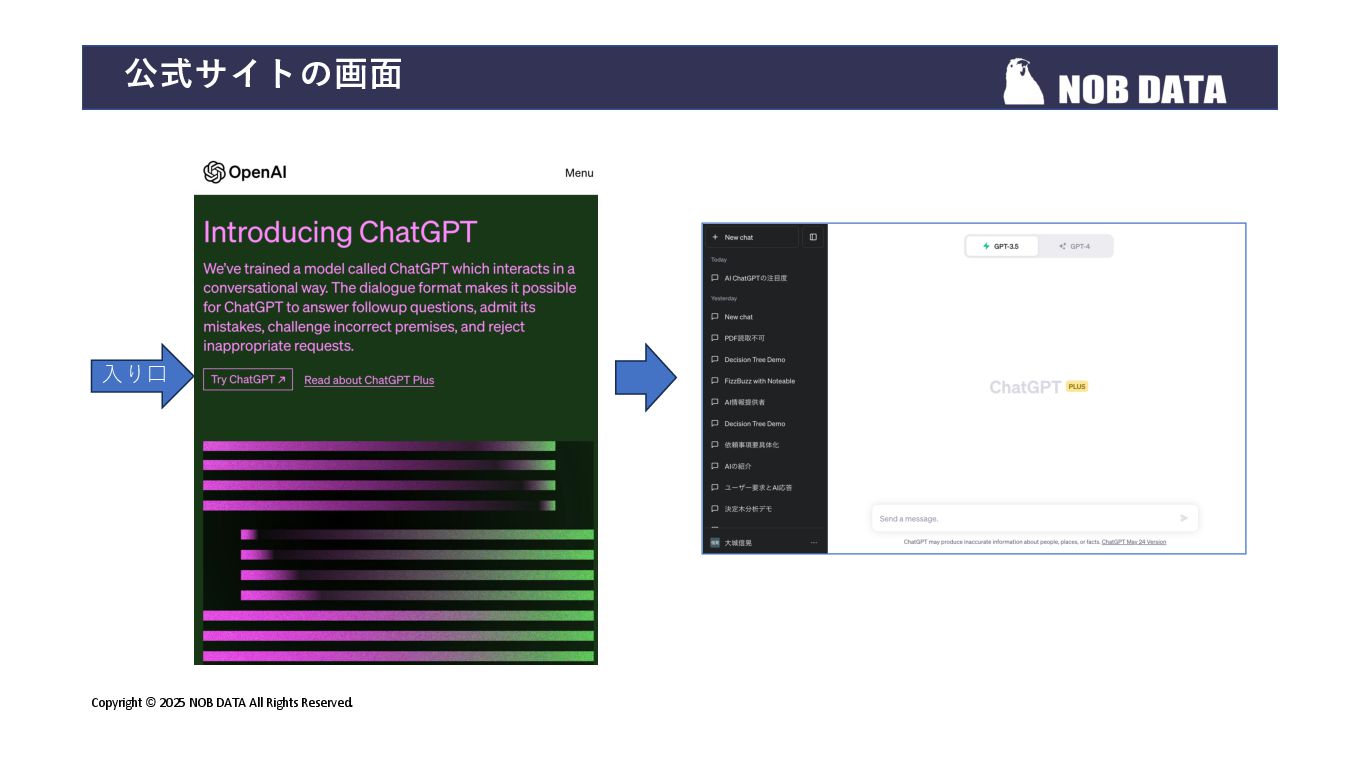Screen dimensions: 1361x765
Task: Click chat bubble icon beside ユーザー要求とAI応答
Action: coord(714,488)
